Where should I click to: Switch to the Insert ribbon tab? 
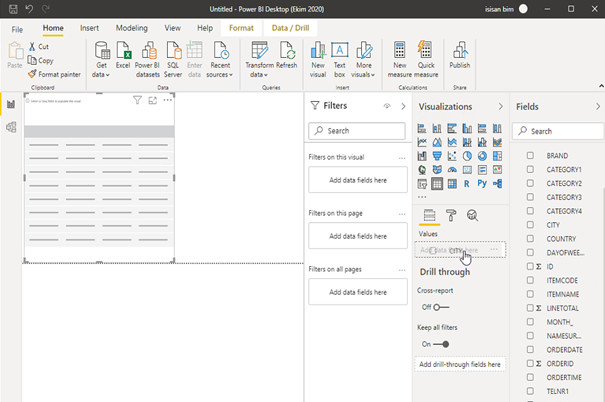pyautogui.click(x=90, y=28)
